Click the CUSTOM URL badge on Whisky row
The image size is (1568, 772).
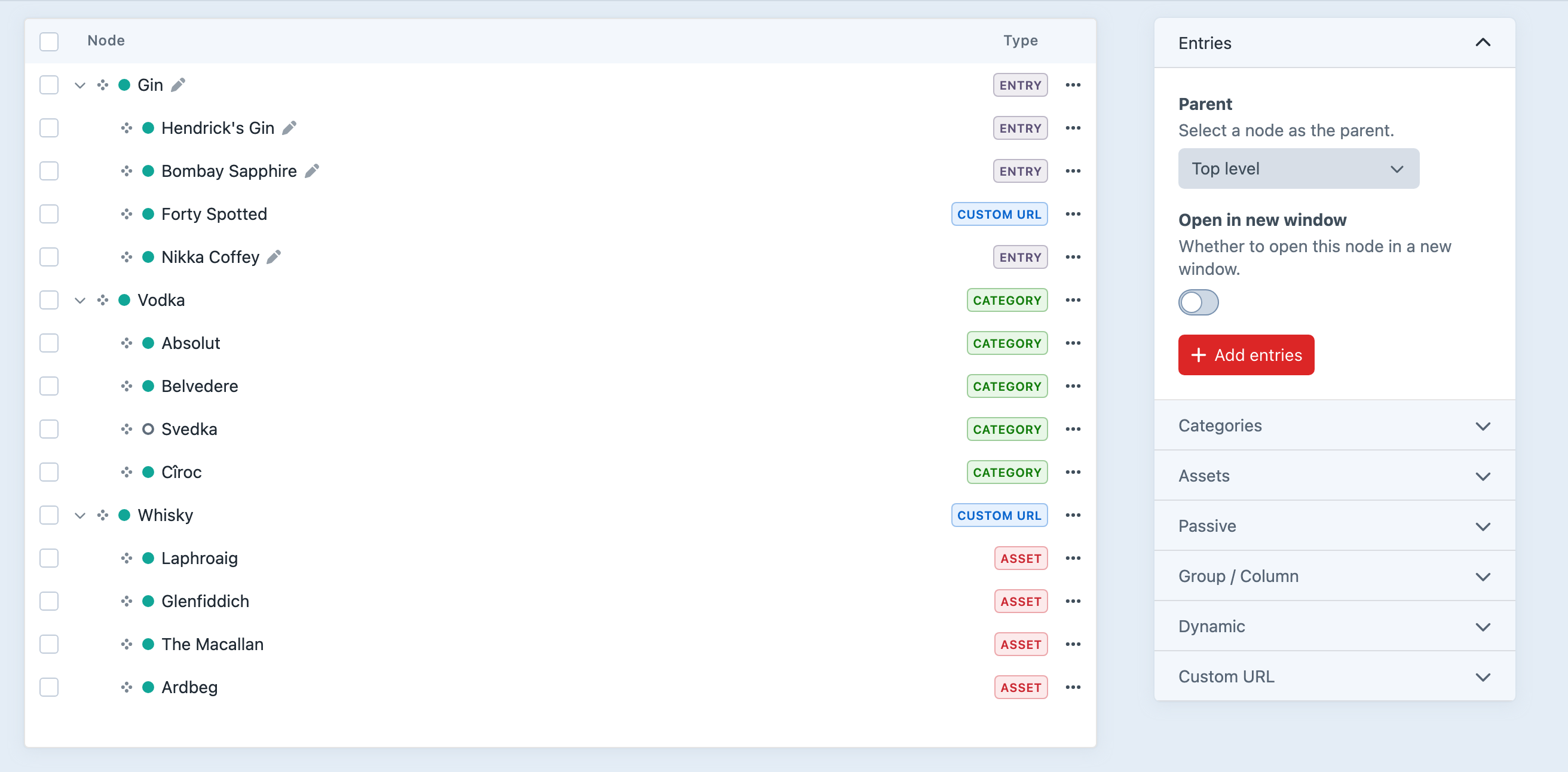(x=999, y=515)
